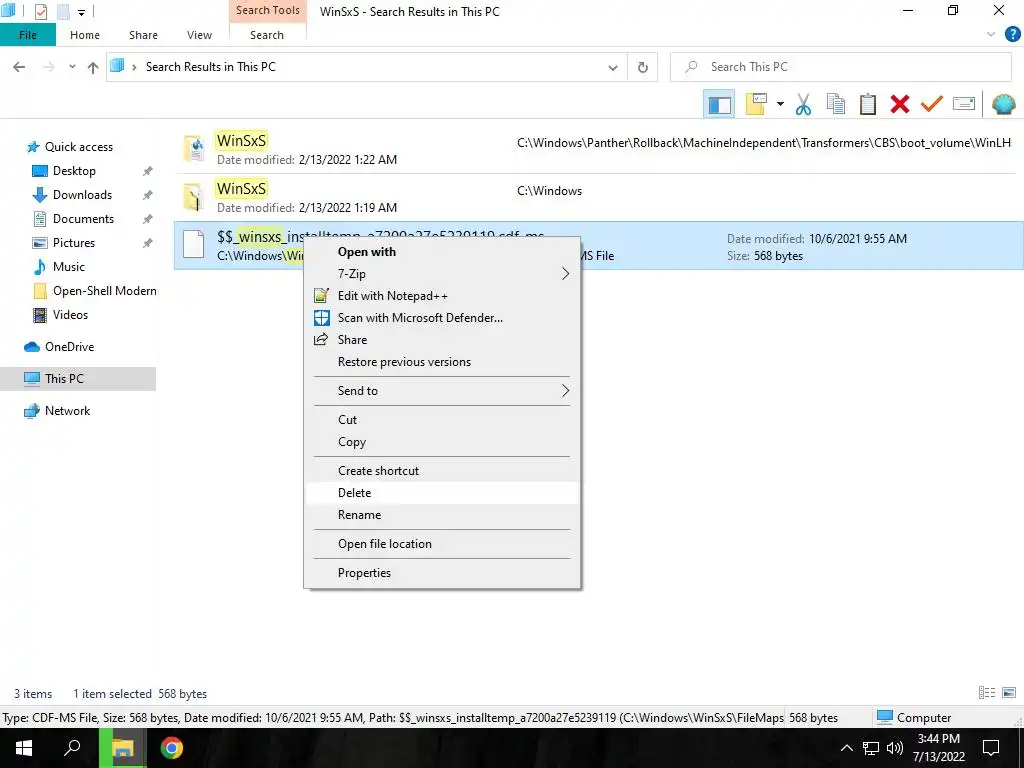Click the clipboard Paste toolbar icon
The height and width of the screenshot is (768, 1024).
click(x=867, y=104)
